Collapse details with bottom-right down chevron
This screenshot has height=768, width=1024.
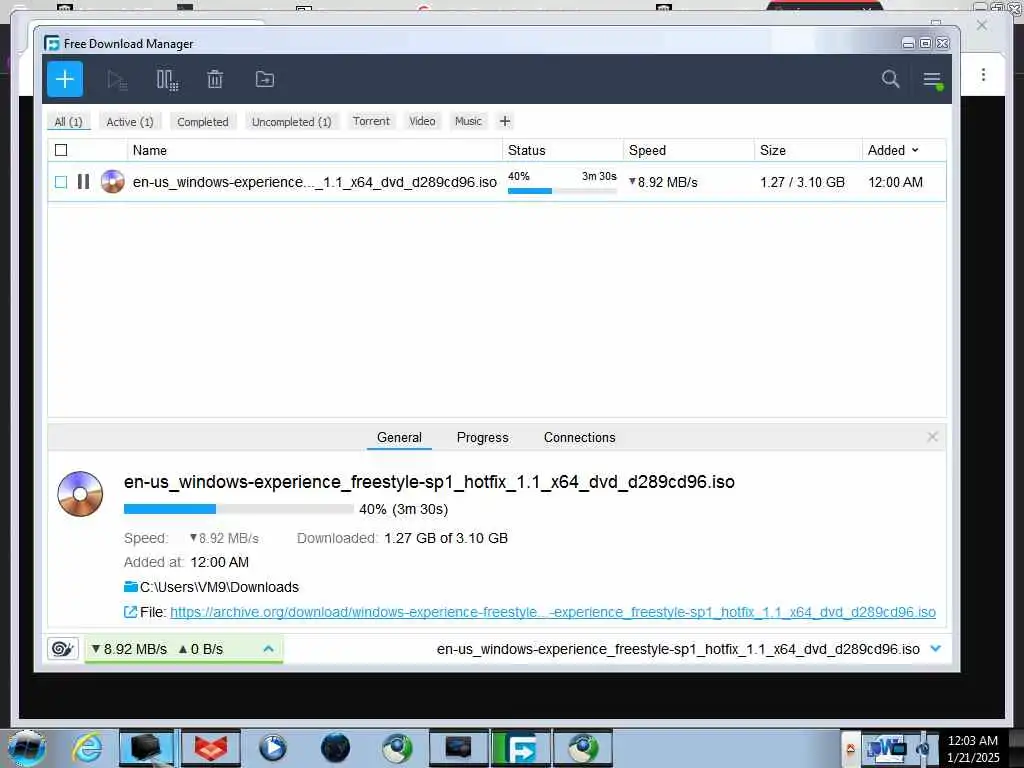pos(935,648)
